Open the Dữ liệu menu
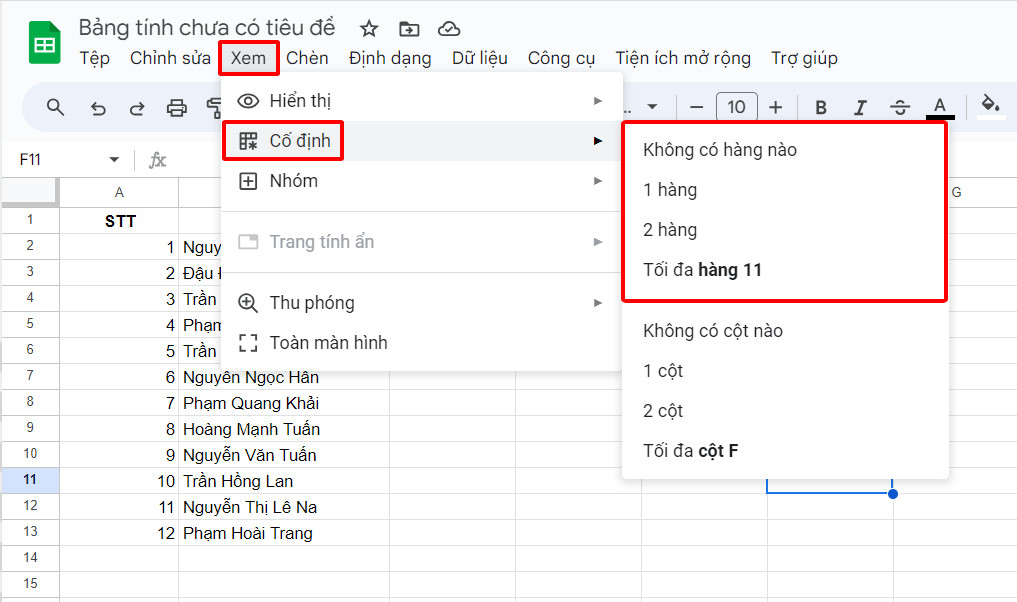Viewport: 1017px width, 602px height. pyautogui.click(x=480, y=58)
